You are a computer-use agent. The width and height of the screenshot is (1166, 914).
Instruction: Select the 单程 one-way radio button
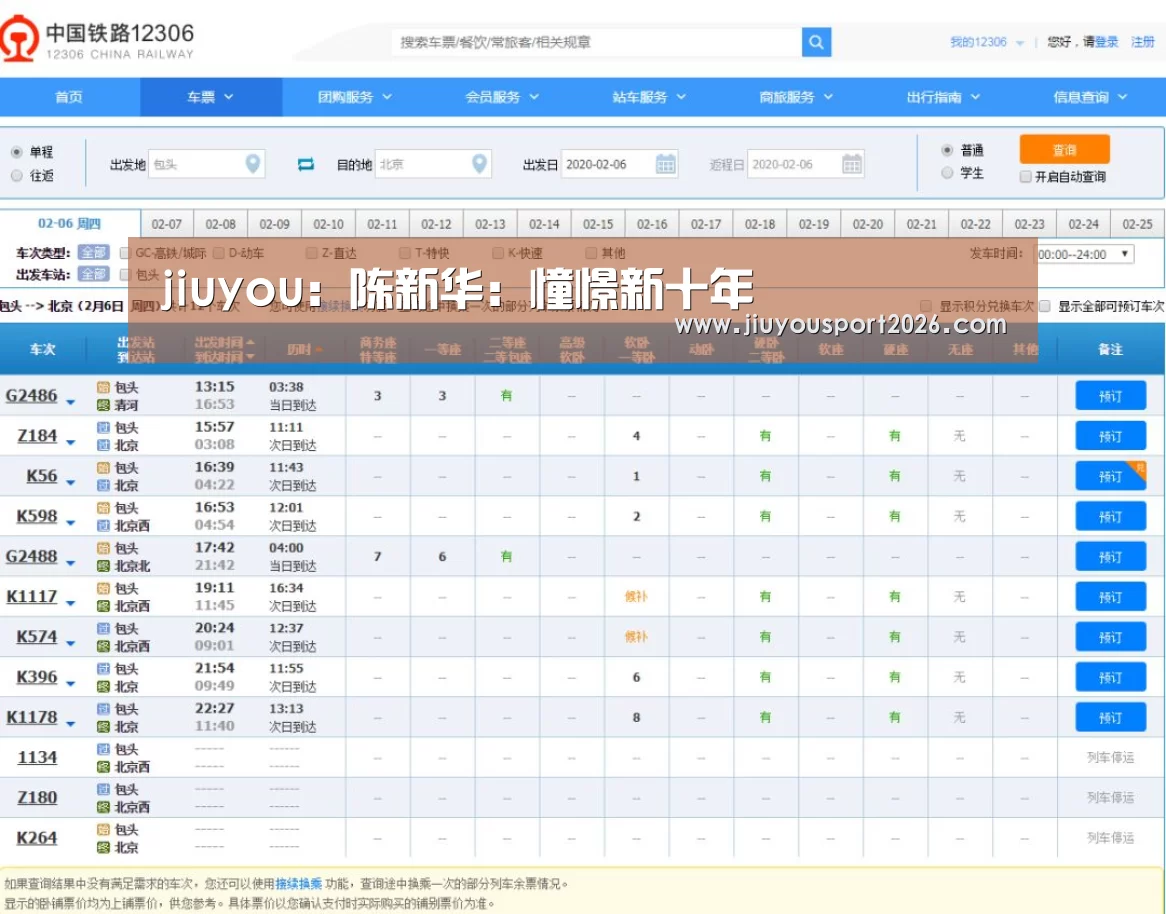point(16,152)
